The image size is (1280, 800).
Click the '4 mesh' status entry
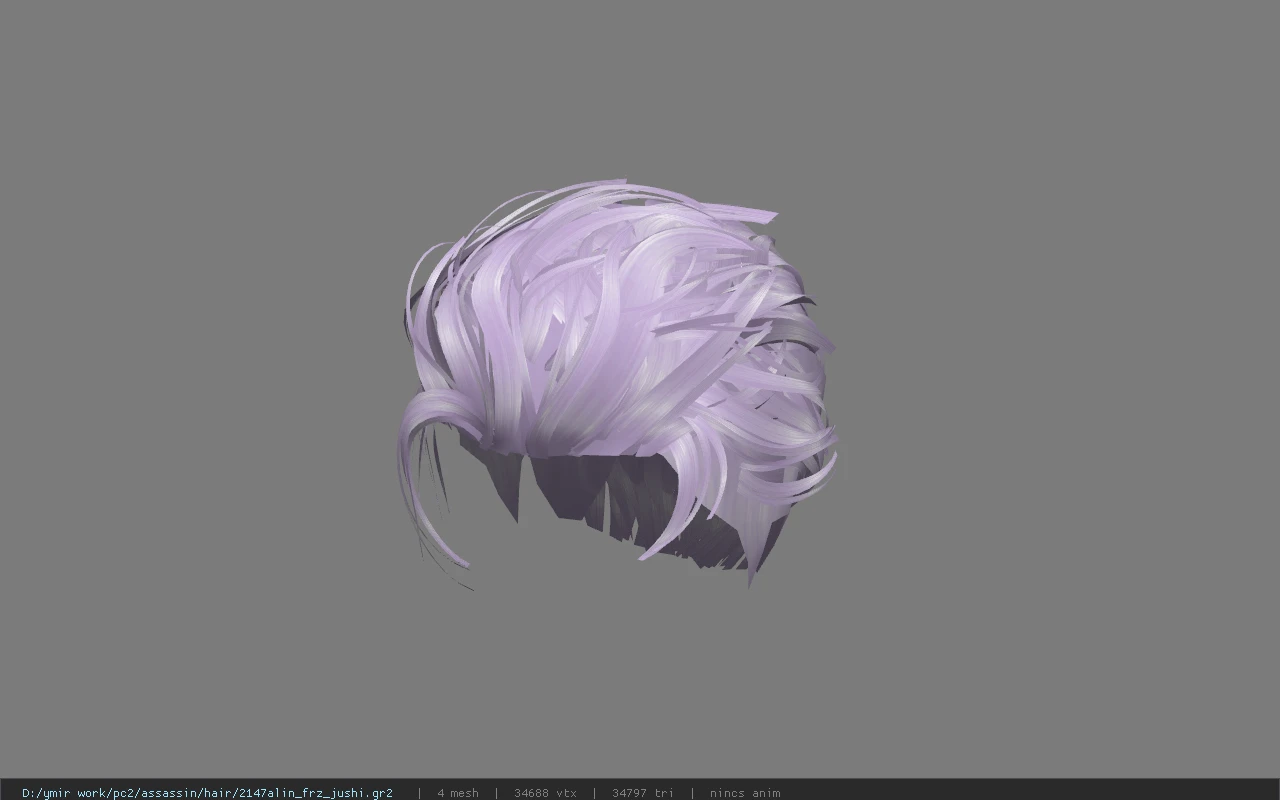(458, 793)
